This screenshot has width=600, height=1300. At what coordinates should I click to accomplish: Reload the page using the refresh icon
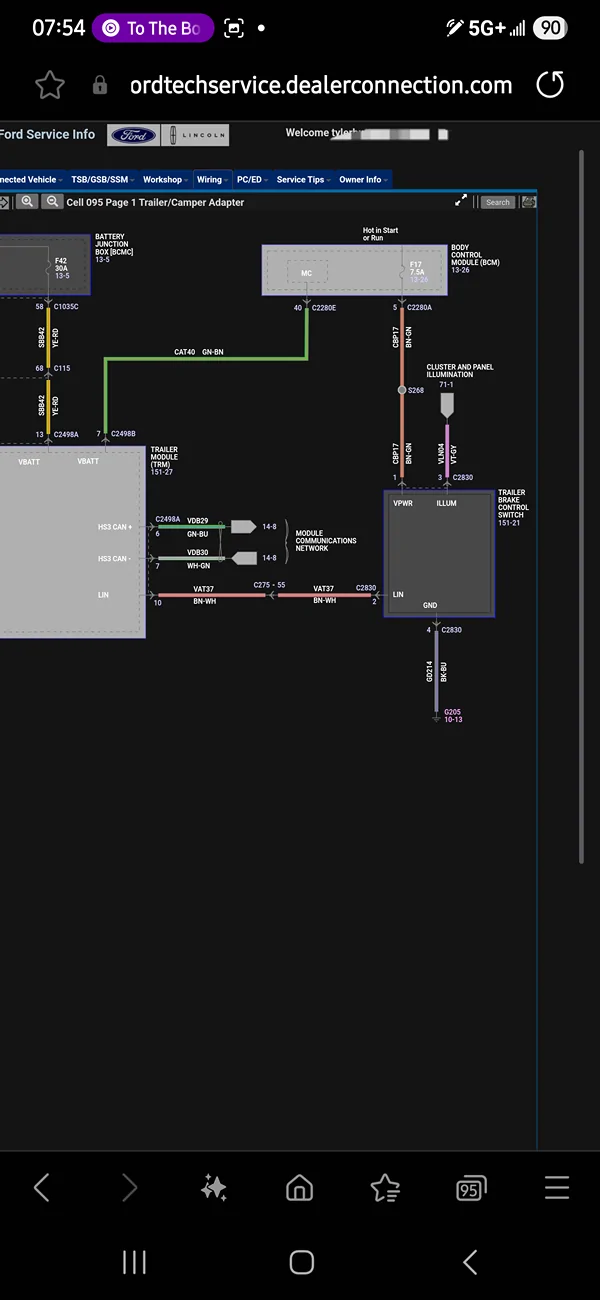coord(550,85)
